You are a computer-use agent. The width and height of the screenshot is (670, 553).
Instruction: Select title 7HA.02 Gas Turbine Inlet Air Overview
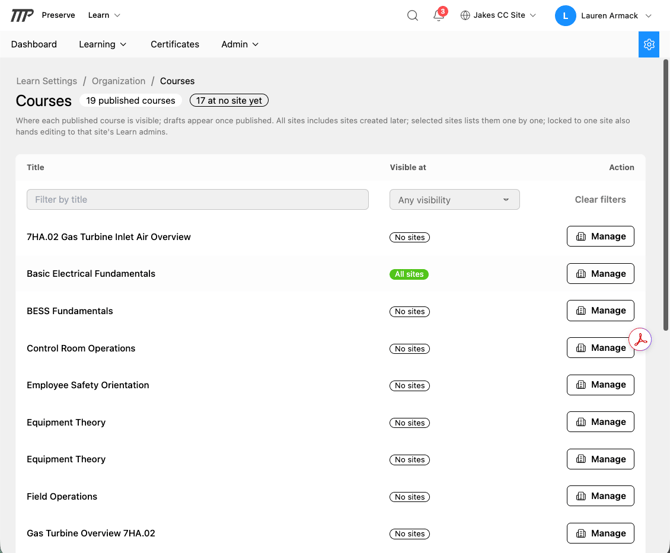[109, 237]
